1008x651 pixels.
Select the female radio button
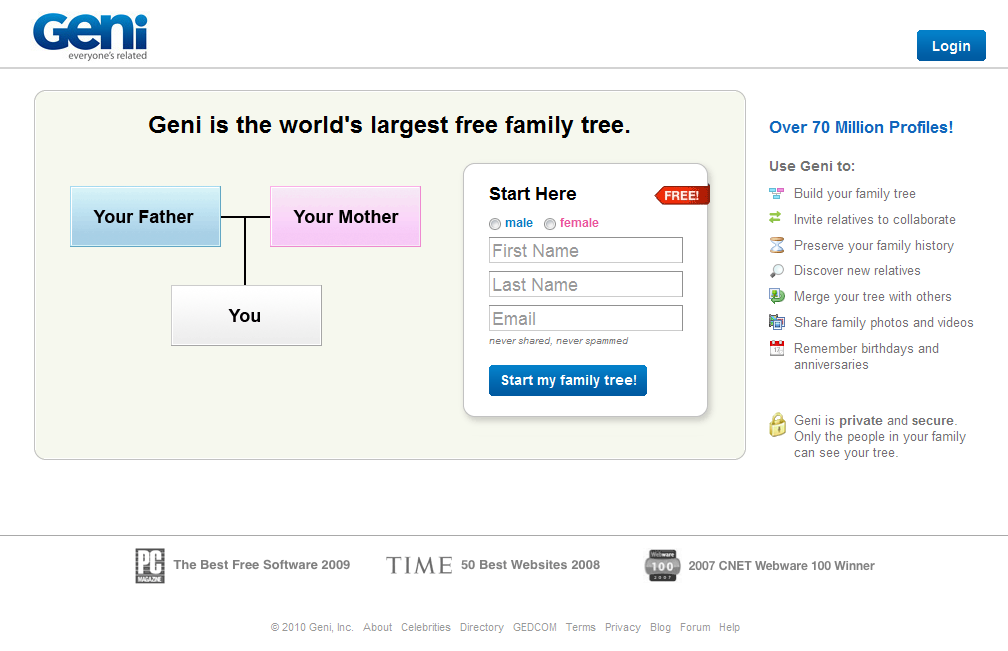tap(550, 223)
